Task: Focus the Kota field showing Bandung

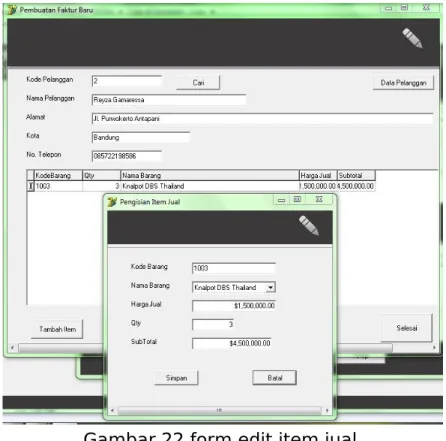Action: tap(141, 137)
